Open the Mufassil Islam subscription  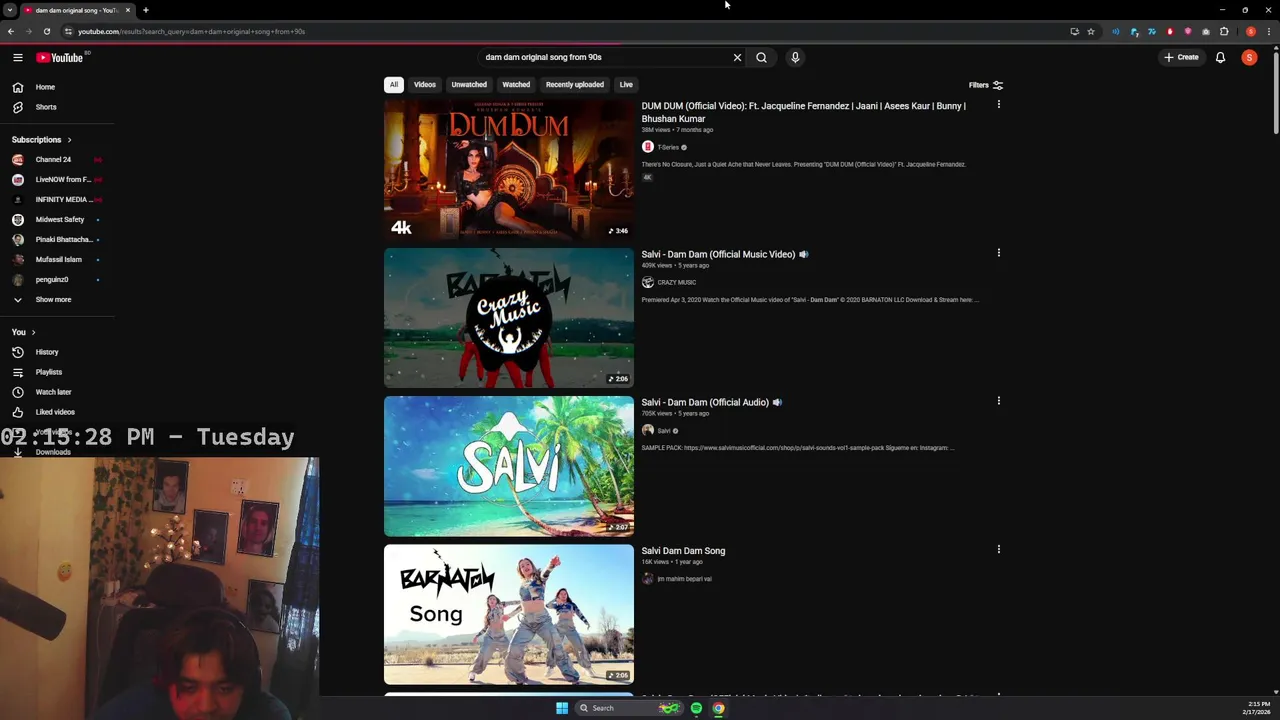pyautogui.click(x=56, y=260)
